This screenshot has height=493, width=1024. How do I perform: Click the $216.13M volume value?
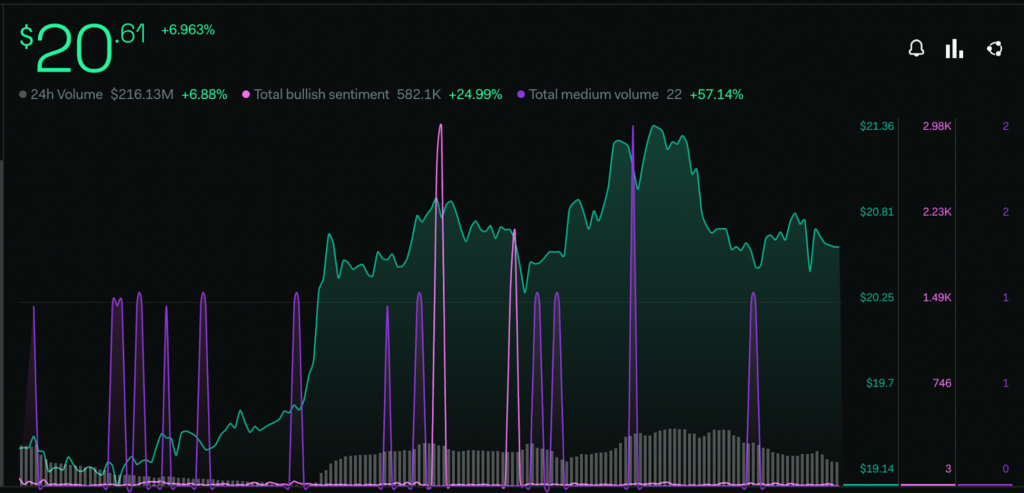(x=142, y=95)
